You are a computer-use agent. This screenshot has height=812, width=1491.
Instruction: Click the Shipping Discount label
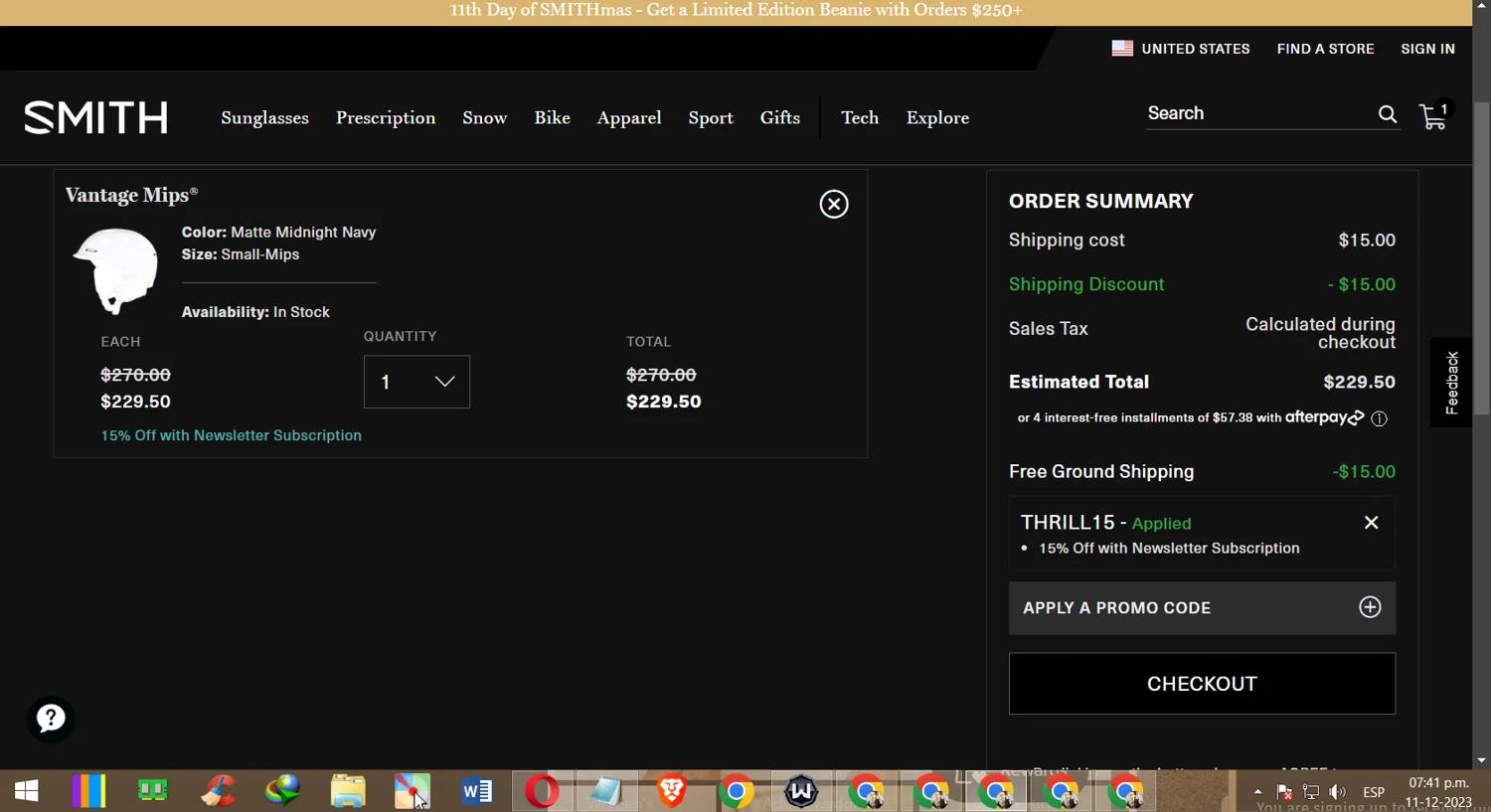(x=1086, y=284)
